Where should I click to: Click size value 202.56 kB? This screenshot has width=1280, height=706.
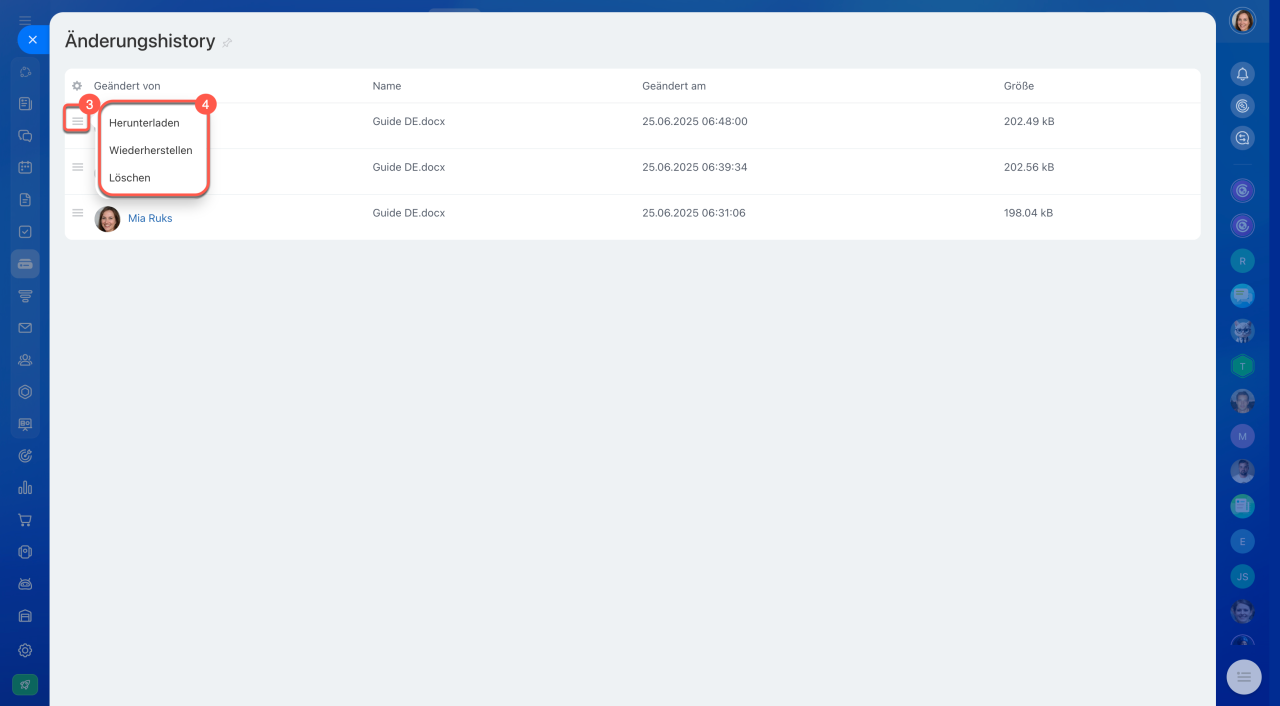click(x=1029, y=167)
